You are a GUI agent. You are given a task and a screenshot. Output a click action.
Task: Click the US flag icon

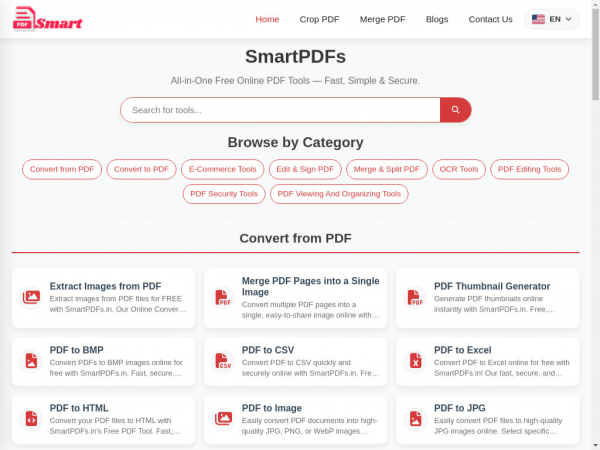(x=538, y=19)
